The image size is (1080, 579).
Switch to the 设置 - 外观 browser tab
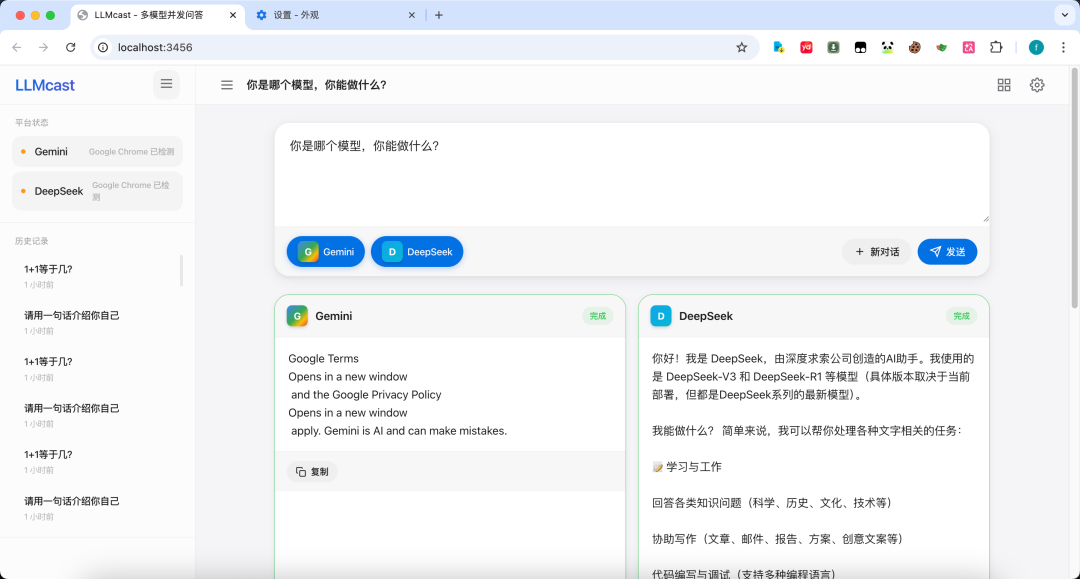(x=335, y=15)
